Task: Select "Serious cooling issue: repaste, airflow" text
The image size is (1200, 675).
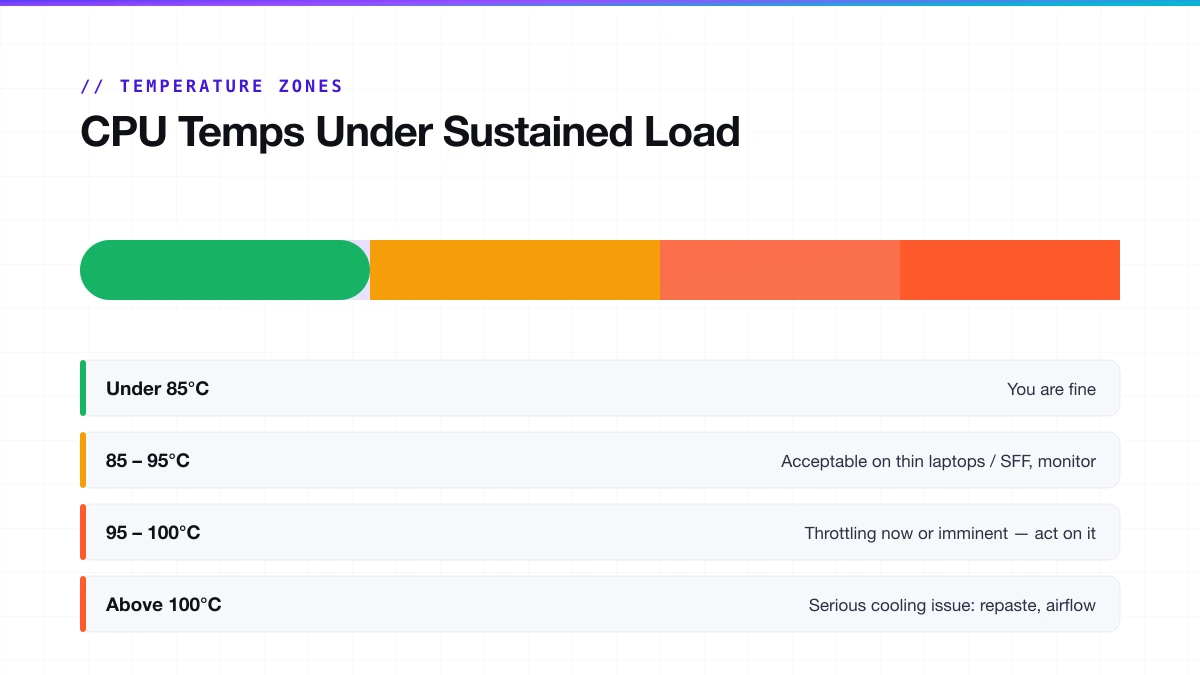Action: pos(952,605)
